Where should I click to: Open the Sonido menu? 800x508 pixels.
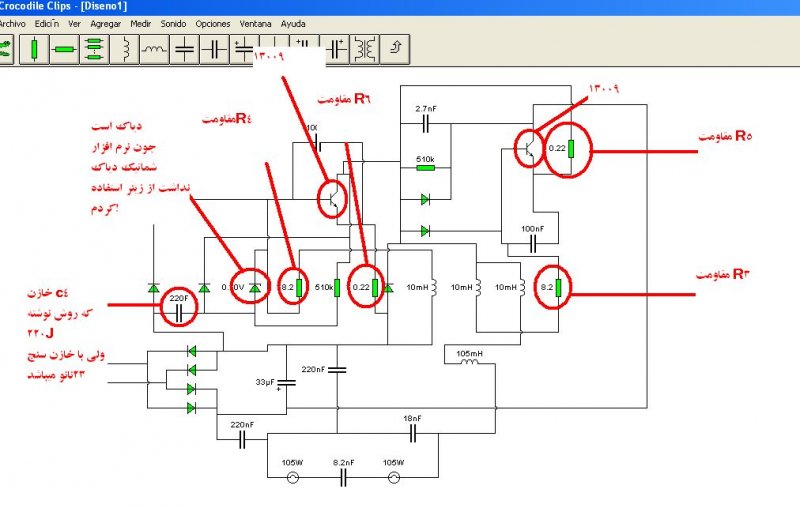coord(173,23)
